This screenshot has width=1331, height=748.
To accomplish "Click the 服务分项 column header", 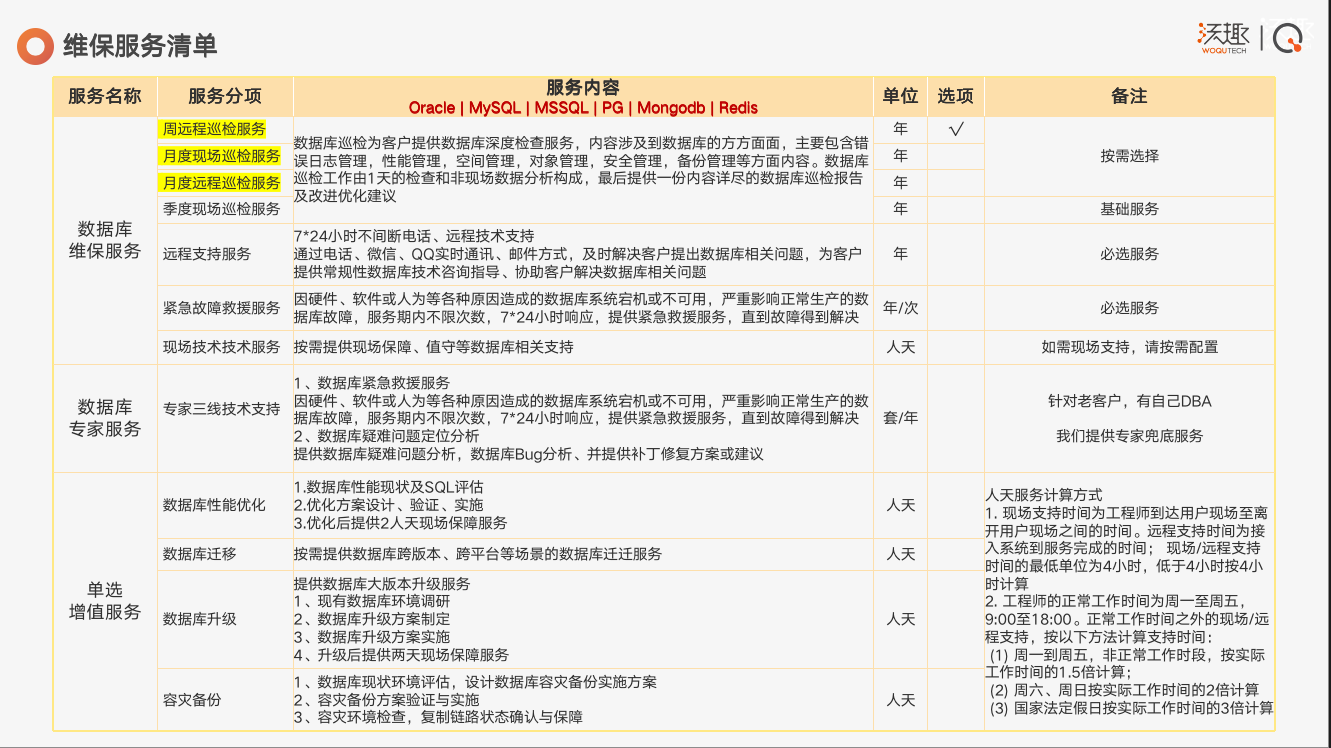I will pyautogui.click(x=225, y=96).
